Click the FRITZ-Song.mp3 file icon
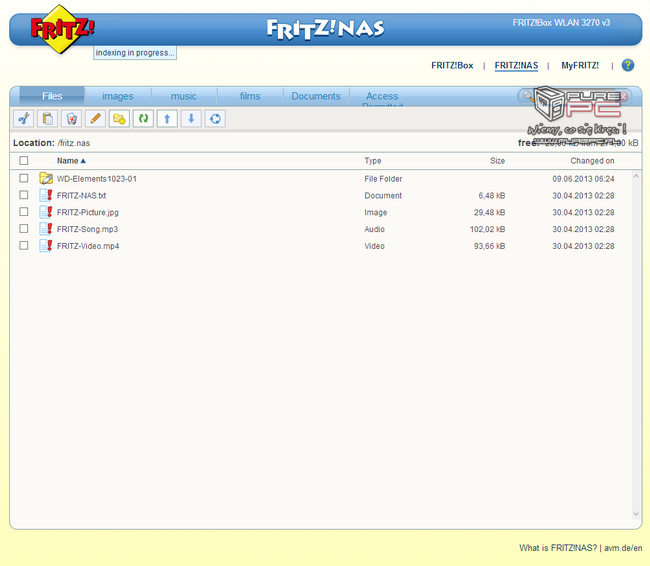 46,229
